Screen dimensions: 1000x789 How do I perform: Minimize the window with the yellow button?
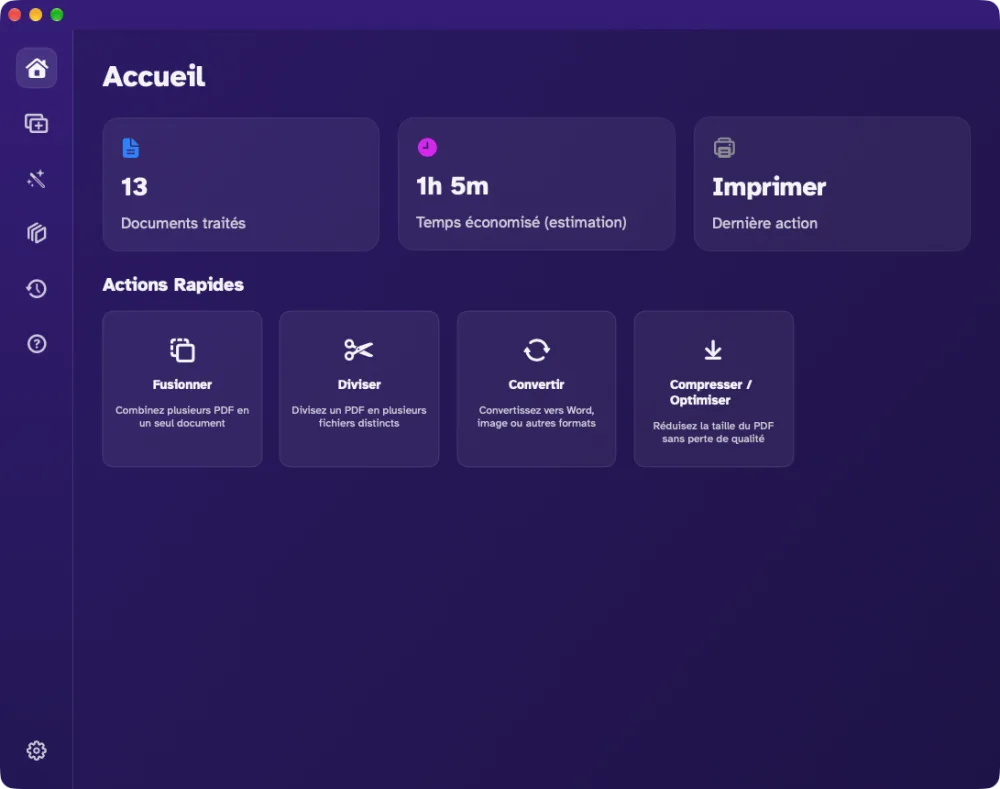click(36, 15)
